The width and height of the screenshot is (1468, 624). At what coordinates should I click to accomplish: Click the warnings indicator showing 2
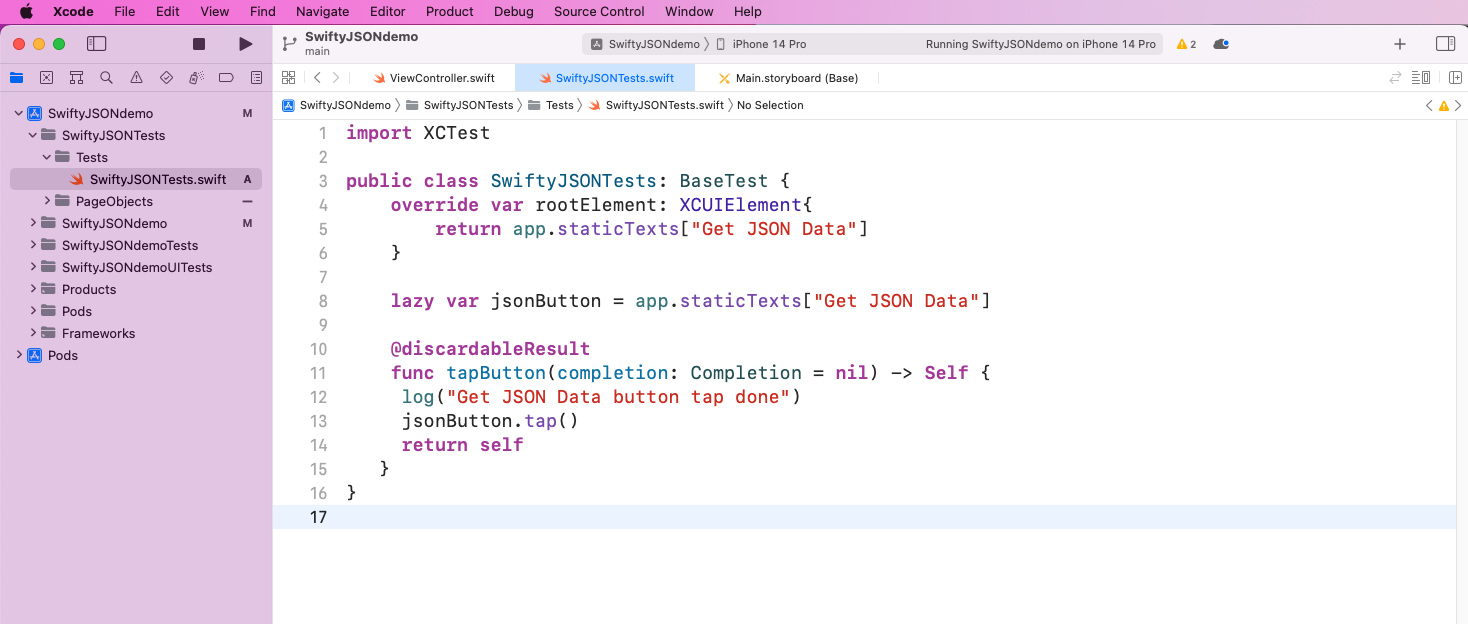pyautogui.click(x=1186, y=44)
